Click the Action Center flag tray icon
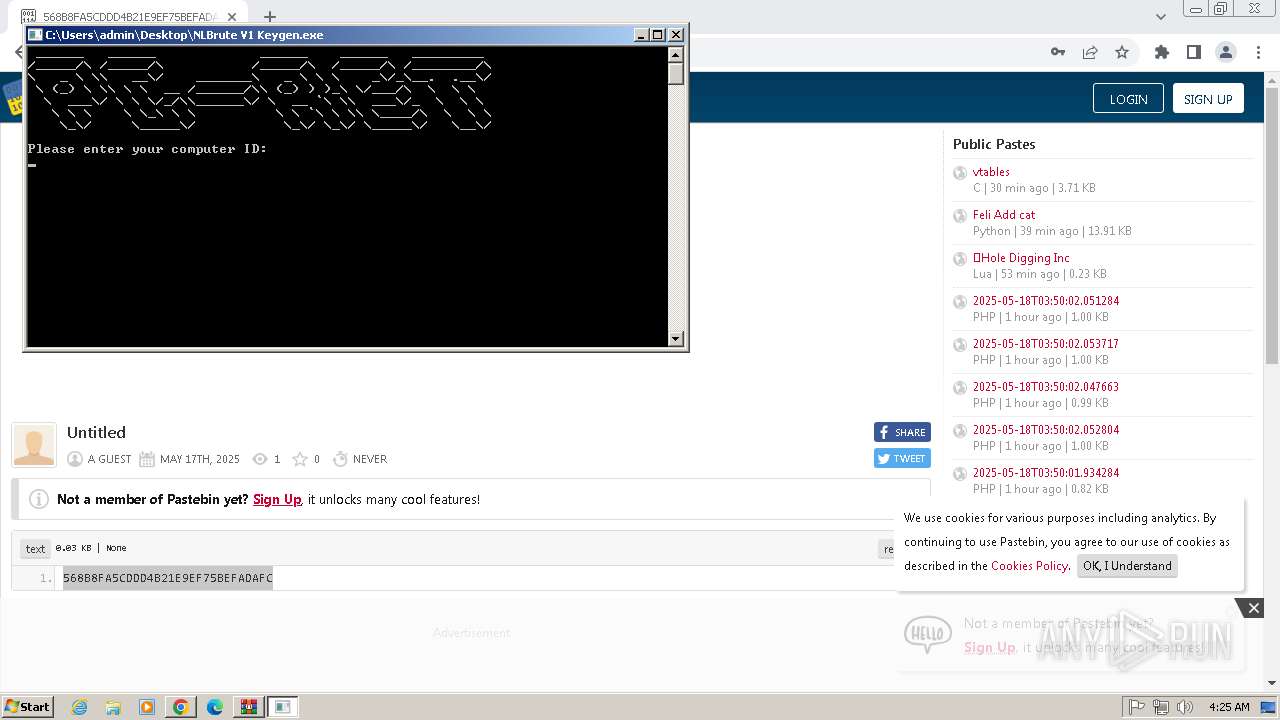 [1137, 707]
